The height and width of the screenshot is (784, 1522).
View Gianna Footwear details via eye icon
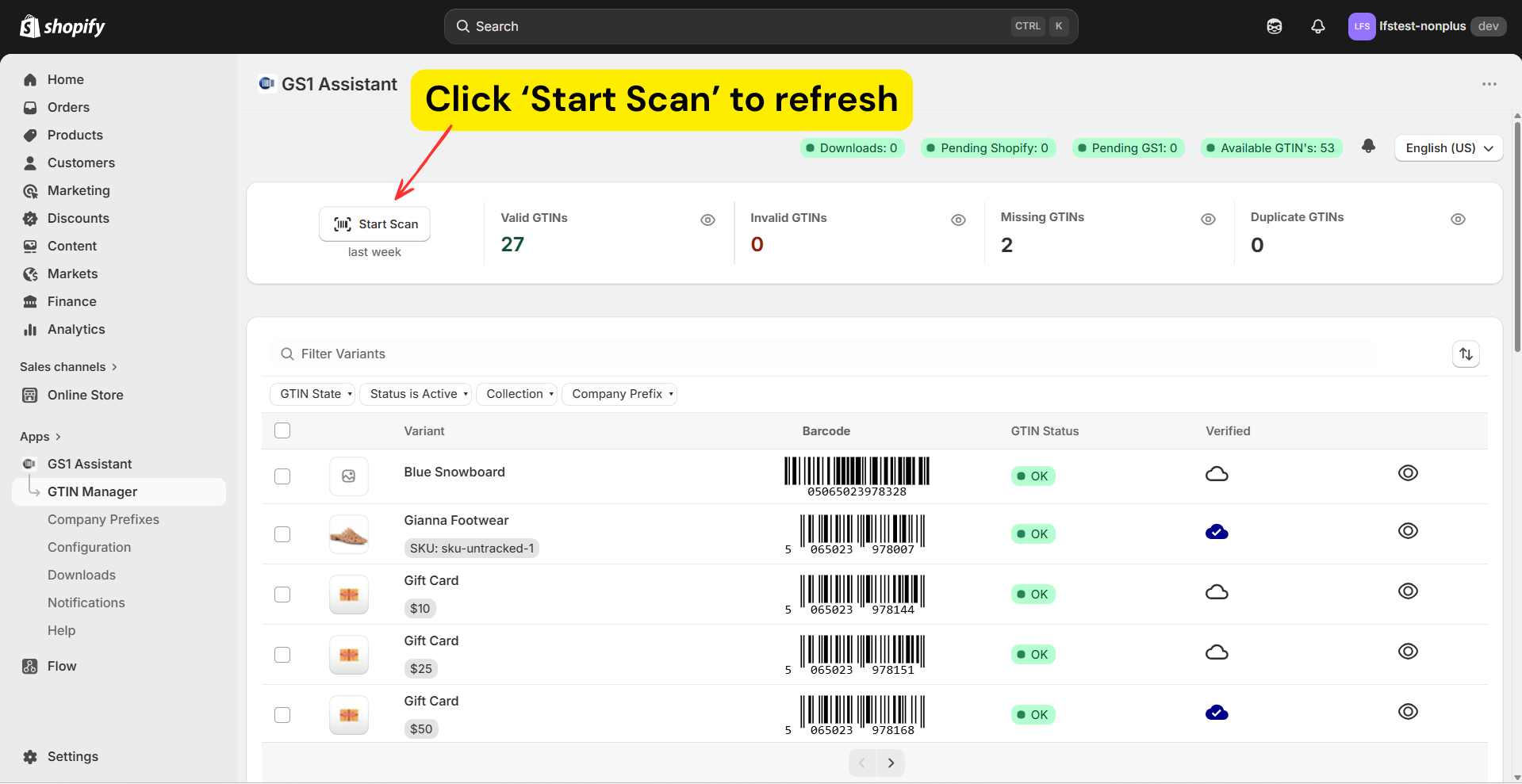point(1408,531)
